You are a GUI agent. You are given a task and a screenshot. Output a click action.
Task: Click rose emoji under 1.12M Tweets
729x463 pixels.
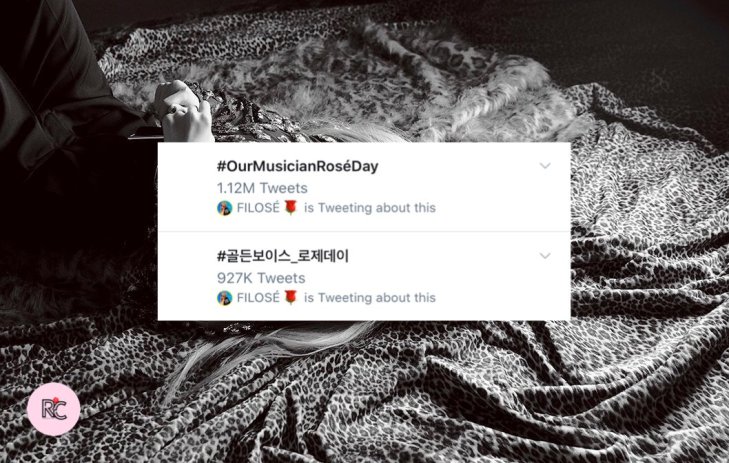point(291,207)
